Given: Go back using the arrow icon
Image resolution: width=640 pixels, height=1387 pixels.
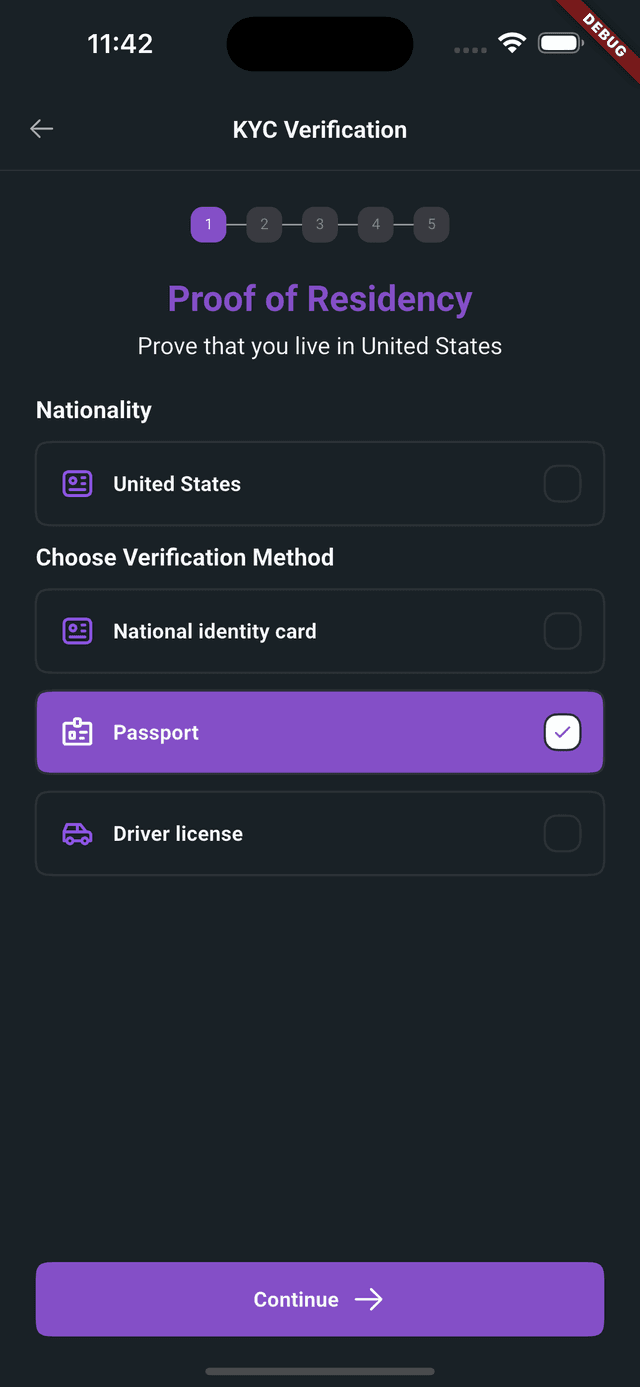Looking at the screenshot, I should (41, 129).
